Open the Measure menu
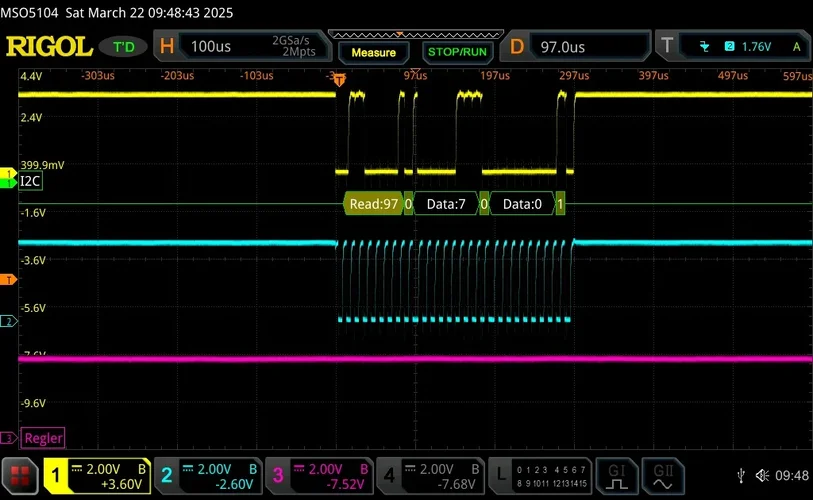The image size is (813, 500). point(373,51)
